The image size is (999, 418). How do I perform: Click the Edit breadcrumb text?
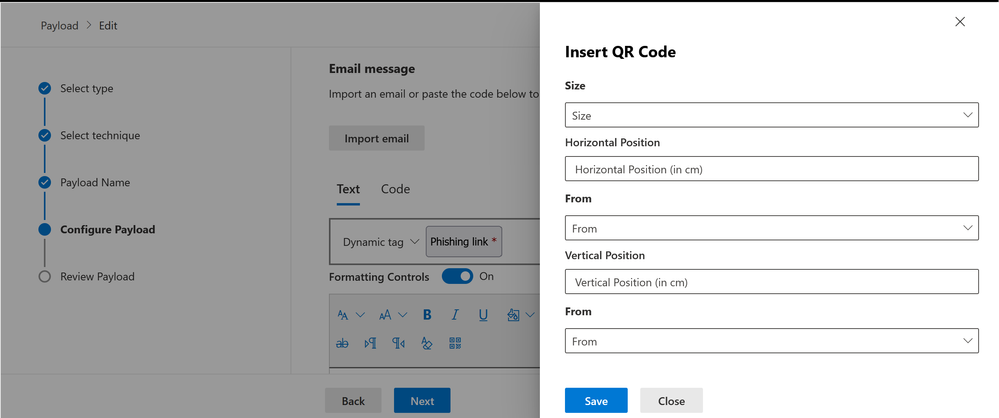(108, 25)
